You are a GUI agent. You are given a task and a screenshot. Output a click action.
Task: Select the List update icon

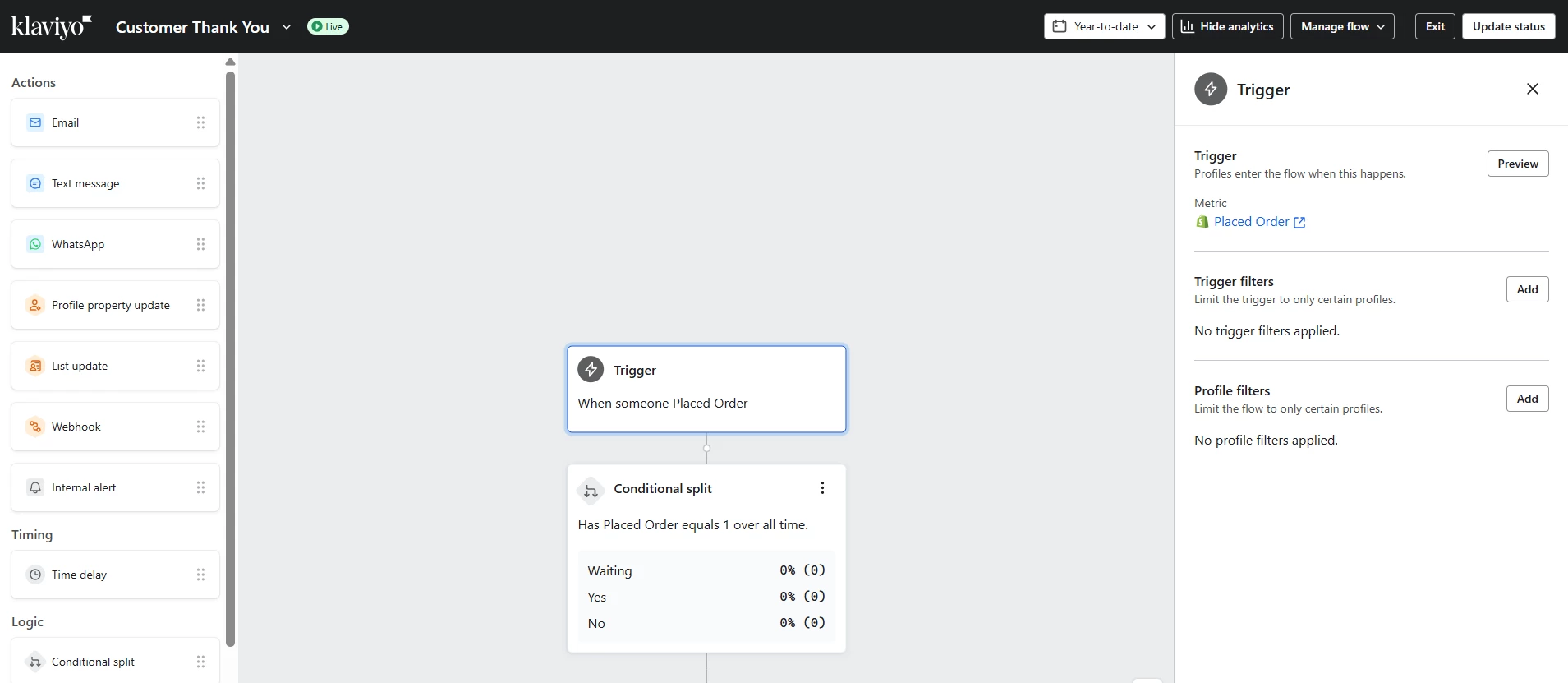[35, 366]
